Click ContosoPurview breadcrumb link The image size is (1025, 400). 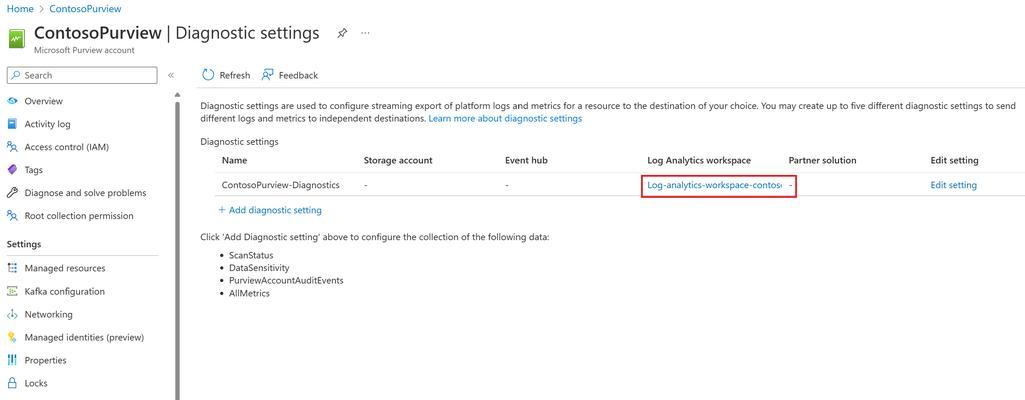pyautogui.click(x=85, y=9)
